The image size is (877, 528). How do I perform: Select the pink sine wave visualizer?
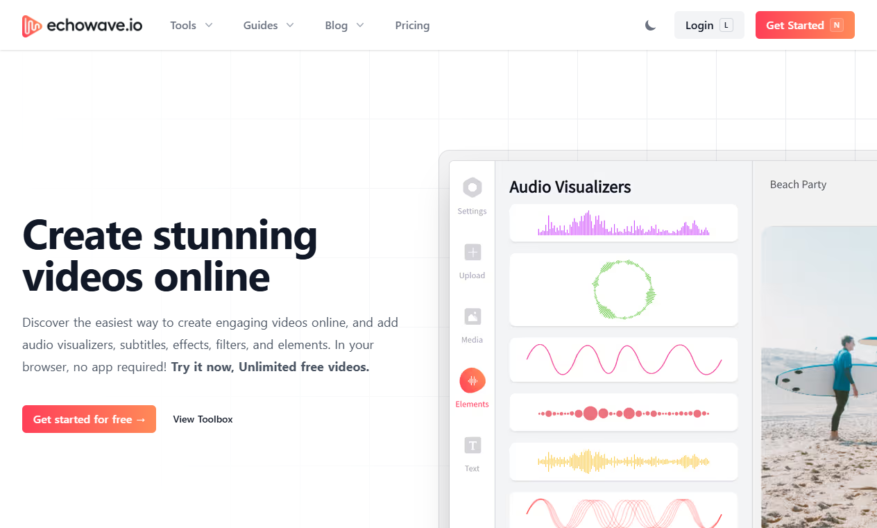[x=624, y=360]
